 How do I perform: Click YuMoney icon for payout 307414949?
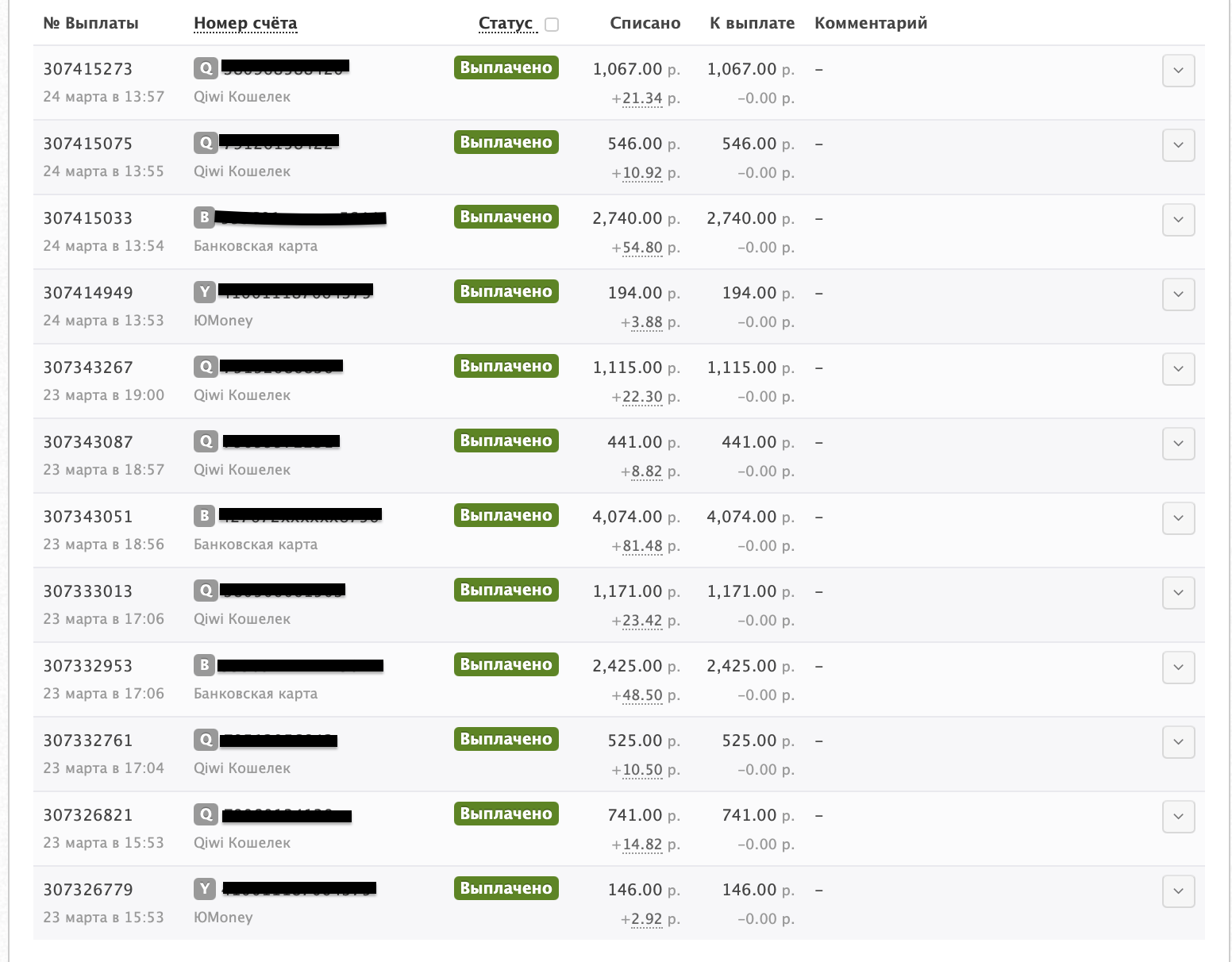(x=205, y=291)
